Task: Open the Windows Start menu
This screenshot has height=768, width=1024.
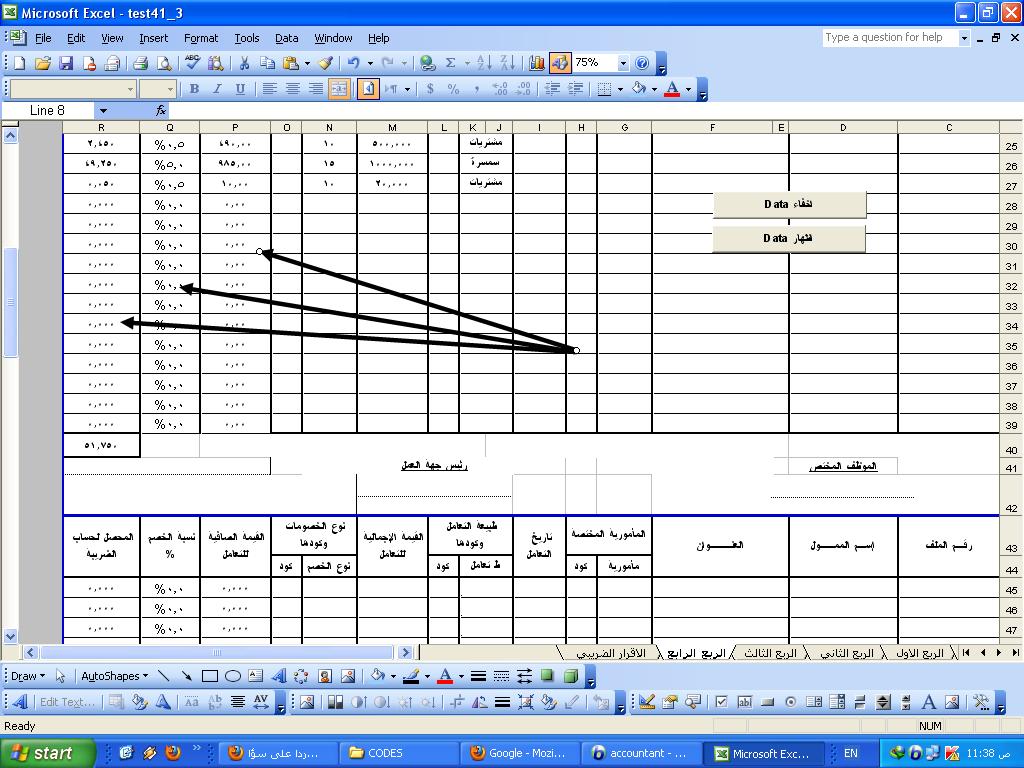Action: pyautogui.click(x=48, y=753)
